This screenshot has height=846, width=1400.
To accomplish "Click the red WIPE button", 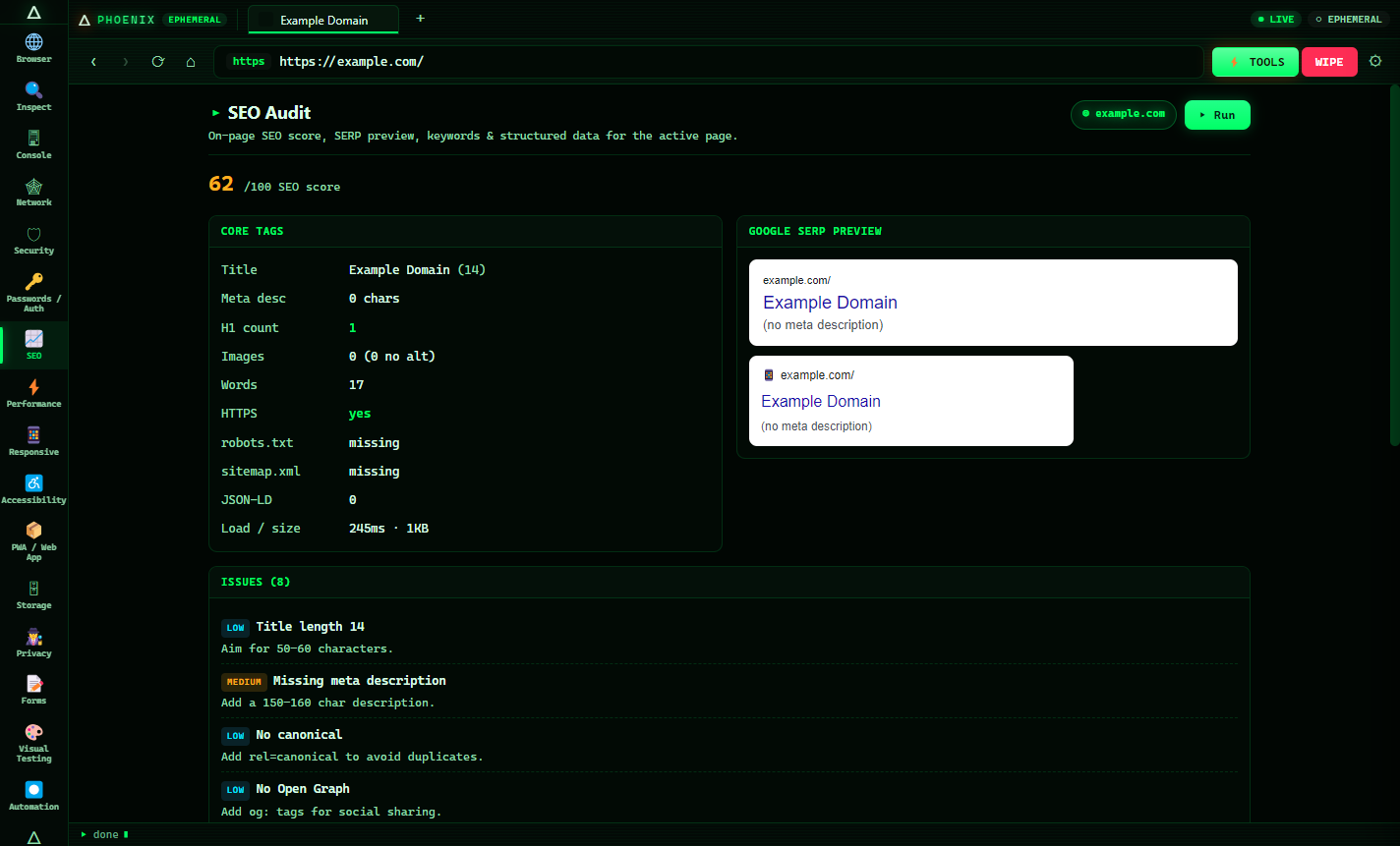I will [1329, 62].
